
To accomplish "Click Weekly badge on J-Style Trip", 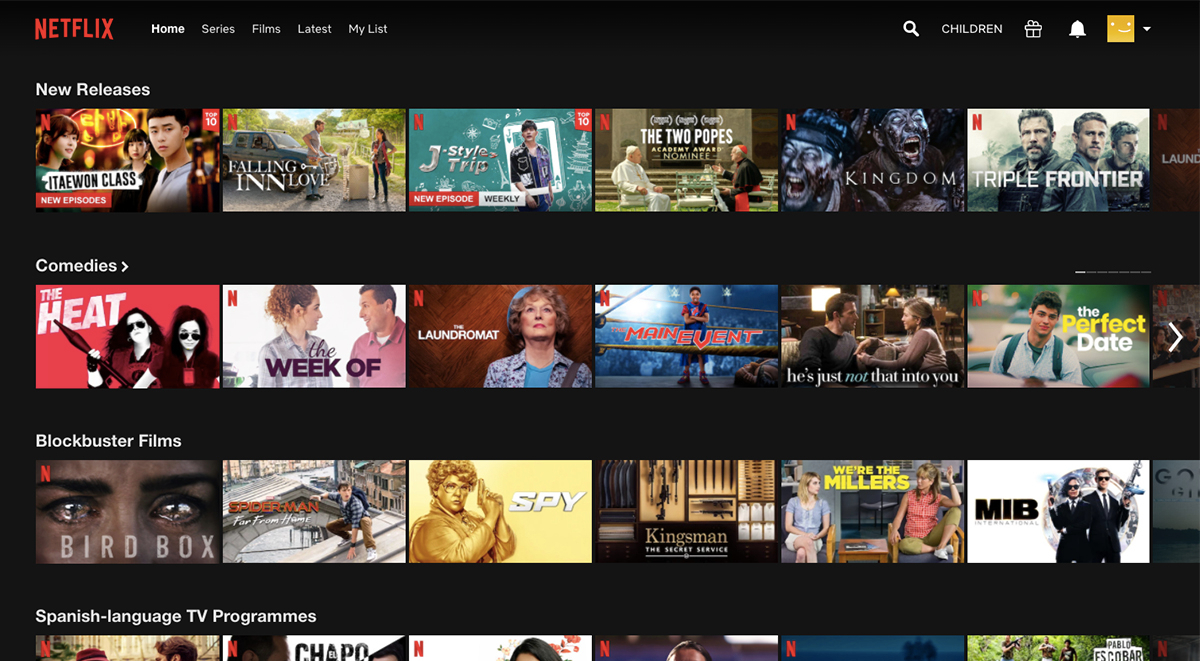I will click(x=501, y=199).
